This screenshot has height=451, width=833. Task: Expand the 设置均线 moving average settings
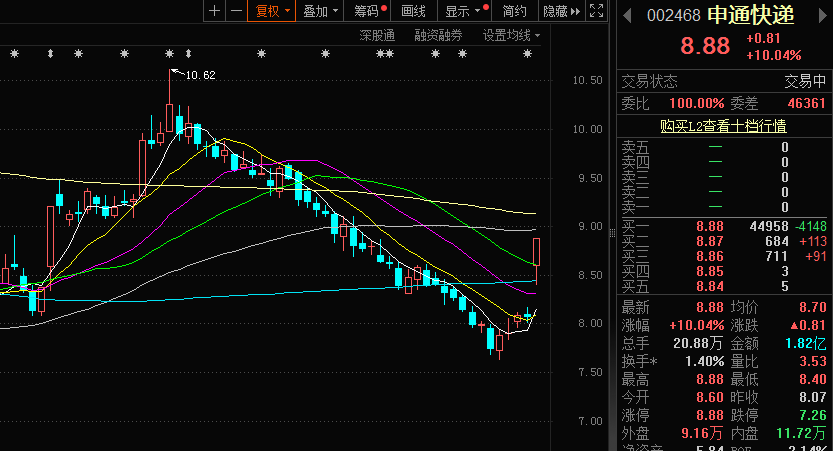[511, 36]
